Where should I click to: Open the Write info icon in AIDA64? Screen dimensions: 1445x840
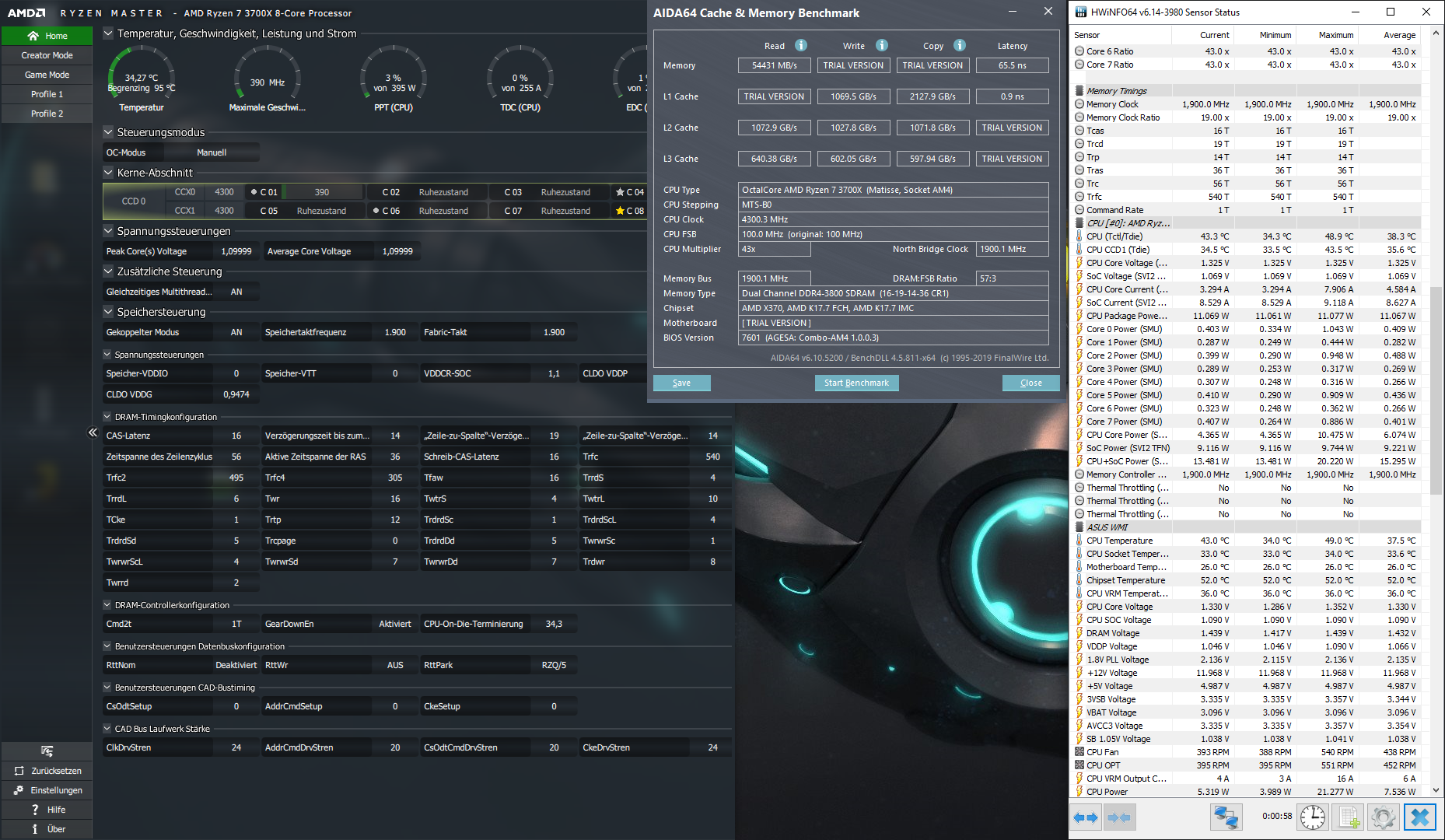882,45
